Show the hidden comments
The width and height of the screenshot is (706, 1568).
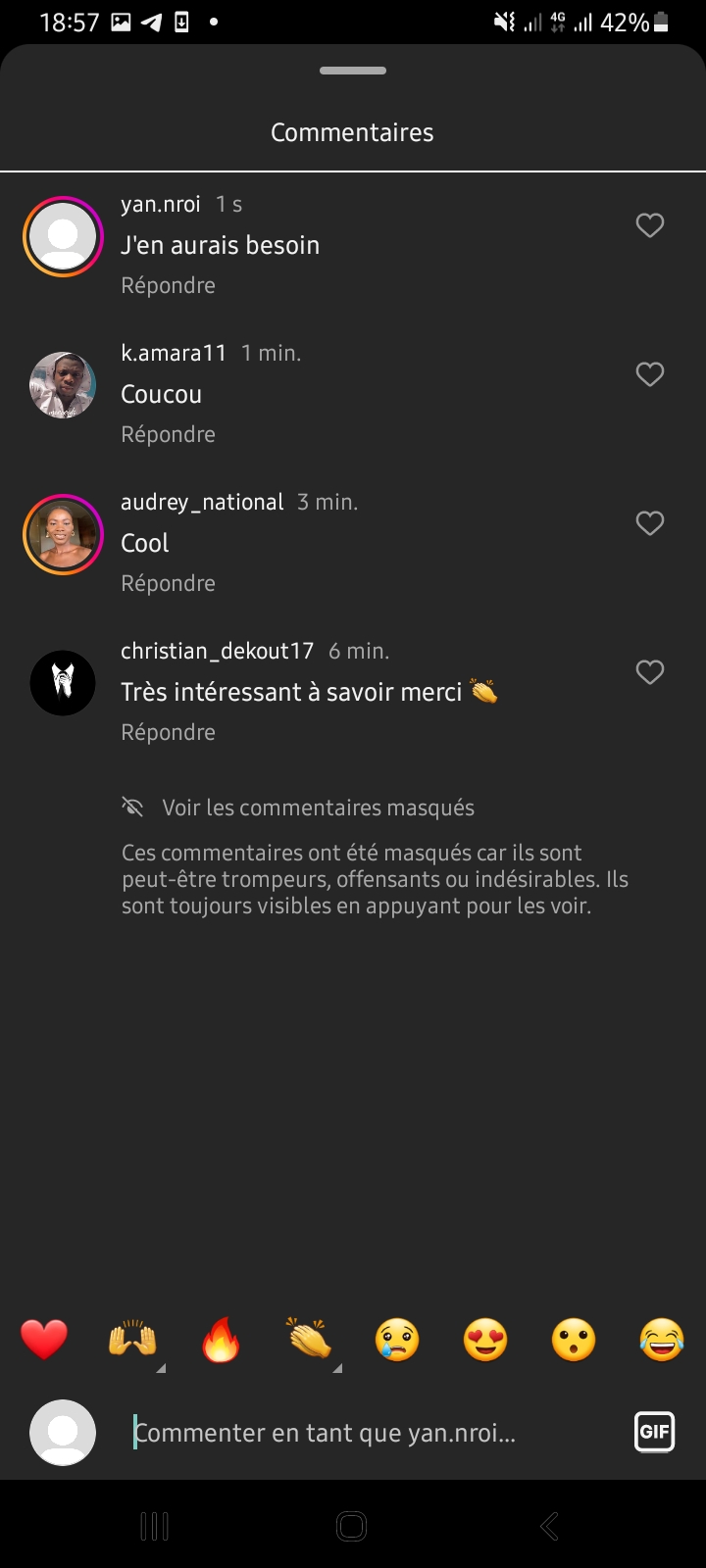pyautogui.click(x=317, y=808)
